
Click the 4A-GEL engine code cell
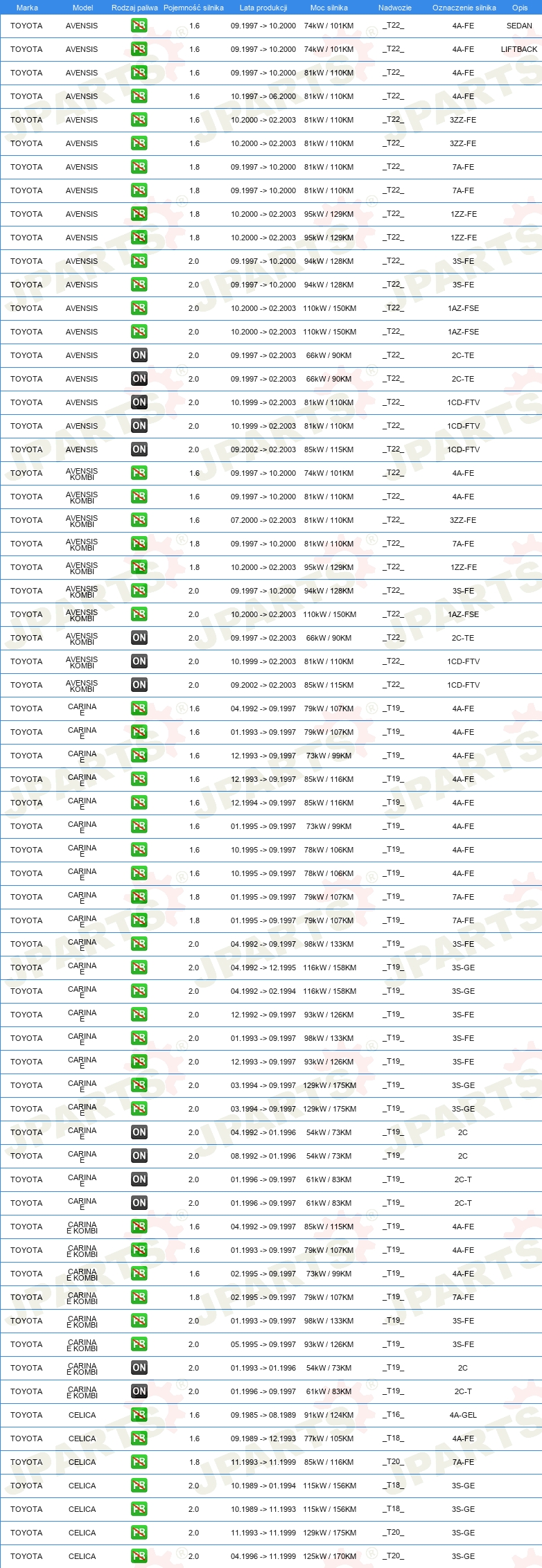coord(463,1415)
